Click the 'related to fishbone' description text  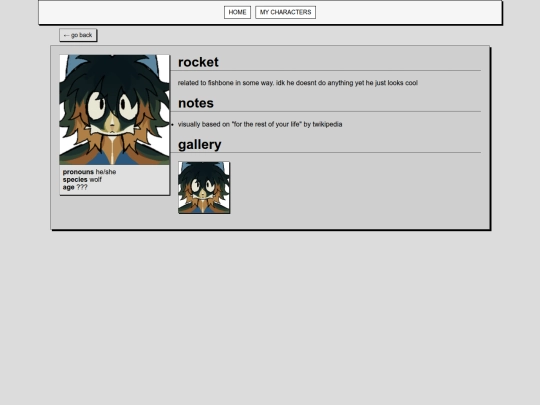(298, 83)
